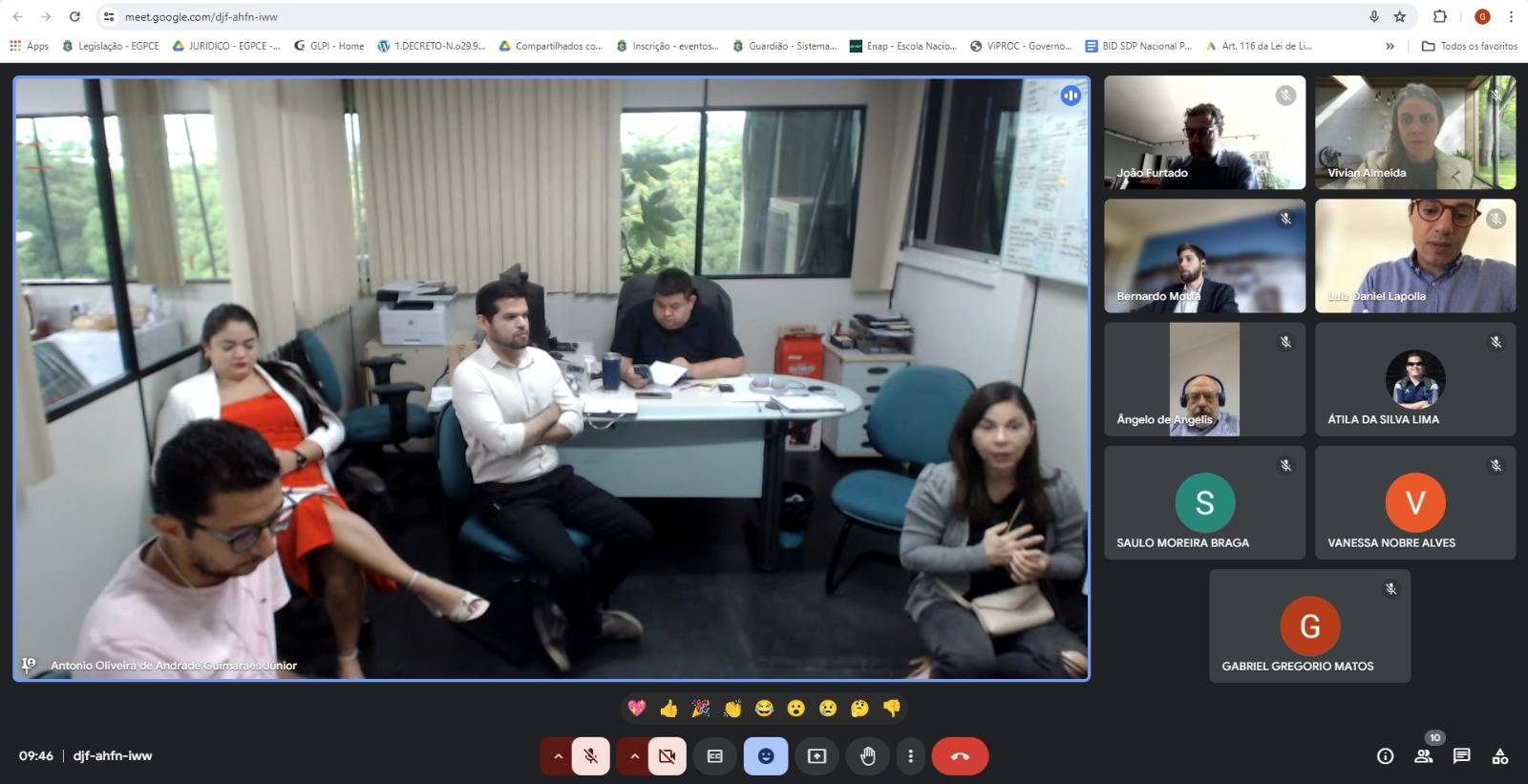
Task: Open the meeting chat panel
Action: coord(1461,756)
